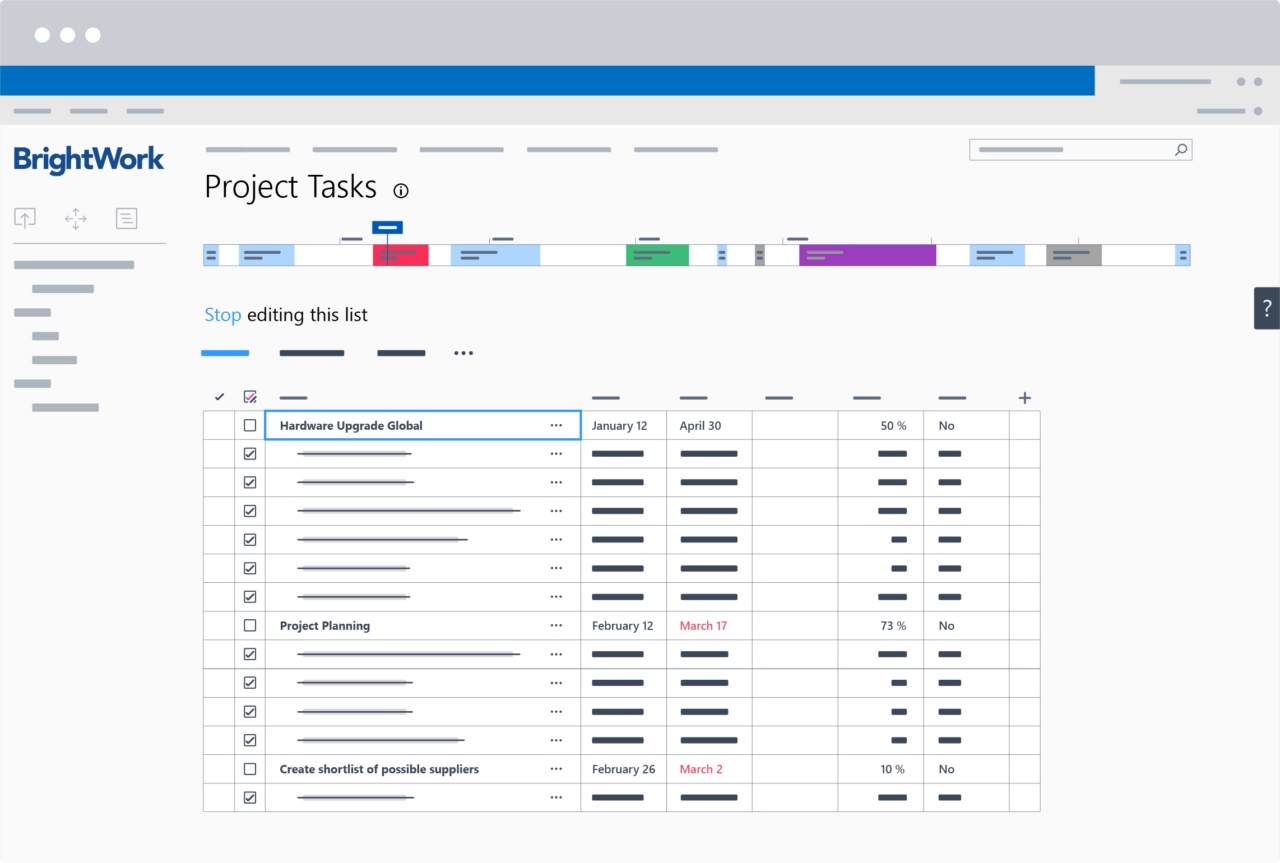Open Help via the question mark icon
The height and width of the screenshot is (863, 1280).
click(1266, 308)
